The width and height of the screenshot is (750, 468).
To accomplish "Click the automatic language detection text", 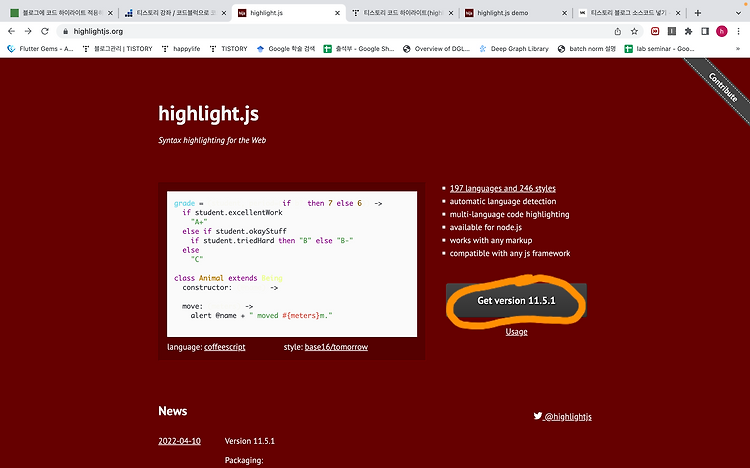I will [x=503, y=201].
